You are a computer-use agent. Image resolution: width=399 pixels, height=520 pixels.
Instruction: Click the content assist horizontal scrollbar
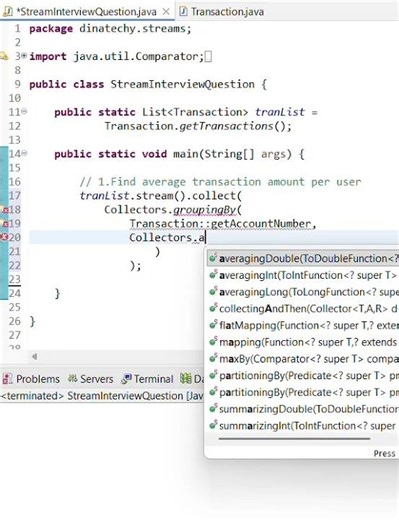click(x=294, y=439)
